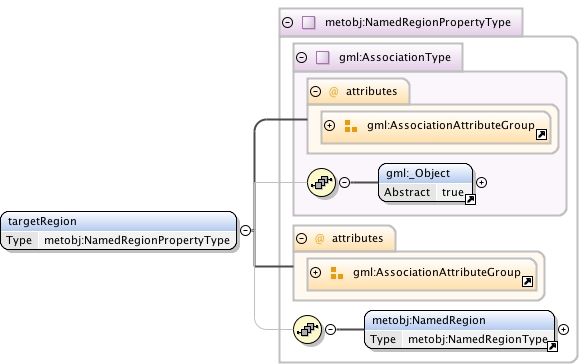Screen dimensions: 579x364
Task: Collapse the sequence next to metobj:NamedRegion
Action: (330, 329)
